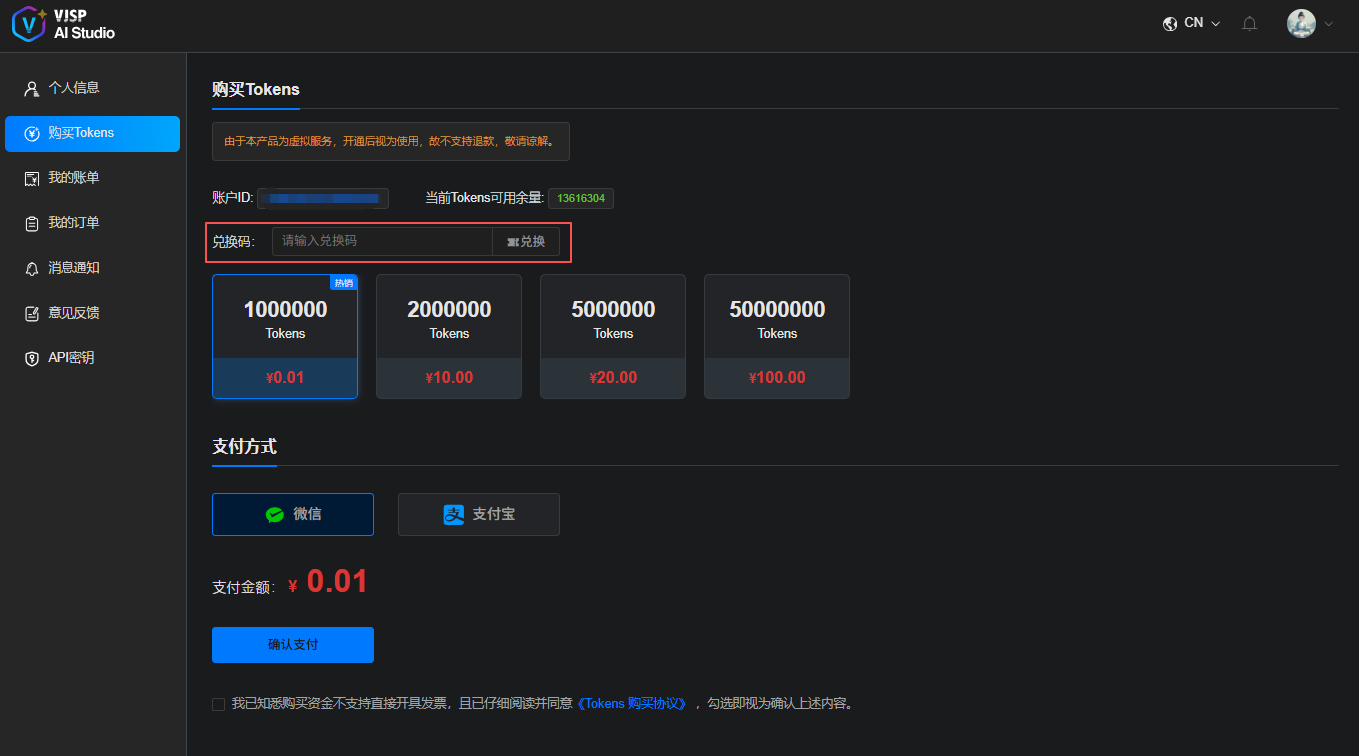The width and height of the screenshot is (1359, 756).
Task: Click the Alipay blue logo icon
Action: coord(454,514)
